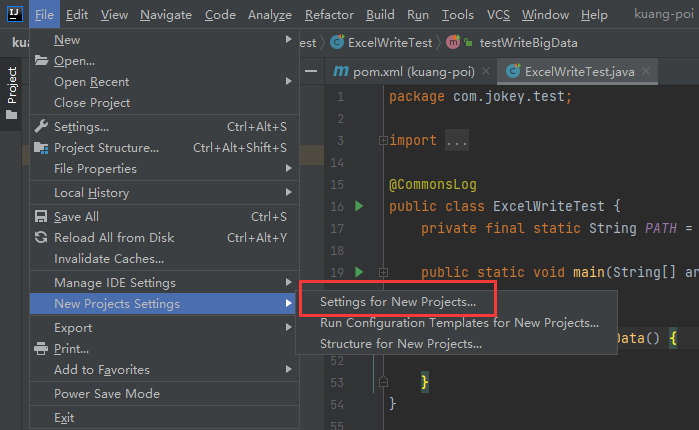Click the hide panel minus icon
The height and width of the screenshot is (430, 699).
pos(311,71)
